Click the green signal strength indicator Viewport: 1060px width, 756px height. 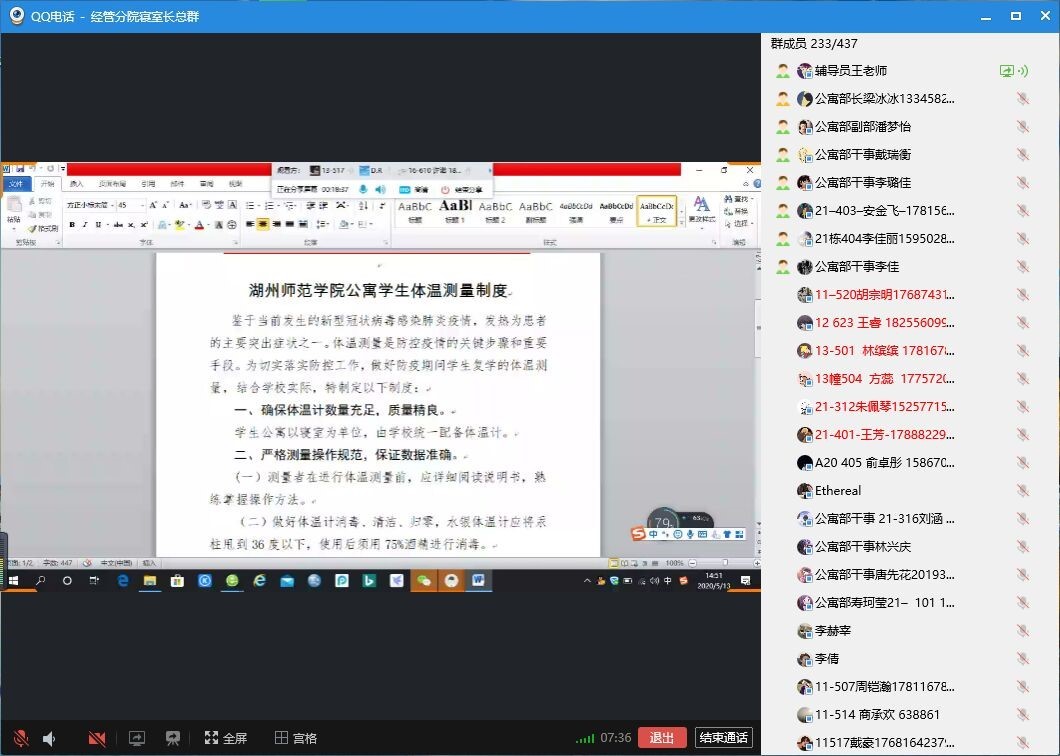tap(585, 738)
